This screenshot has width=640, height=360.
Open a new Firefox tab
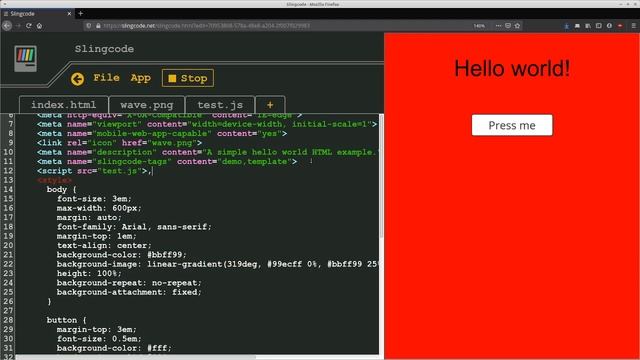80,13
